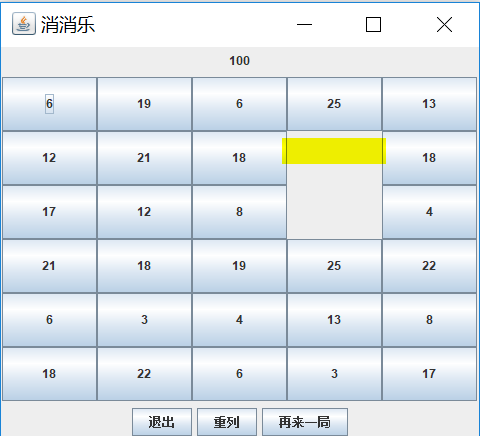The image size is (480, 436).
Task: Select the 13 tile between 4 and 8
Action: (x=334, y=320)
